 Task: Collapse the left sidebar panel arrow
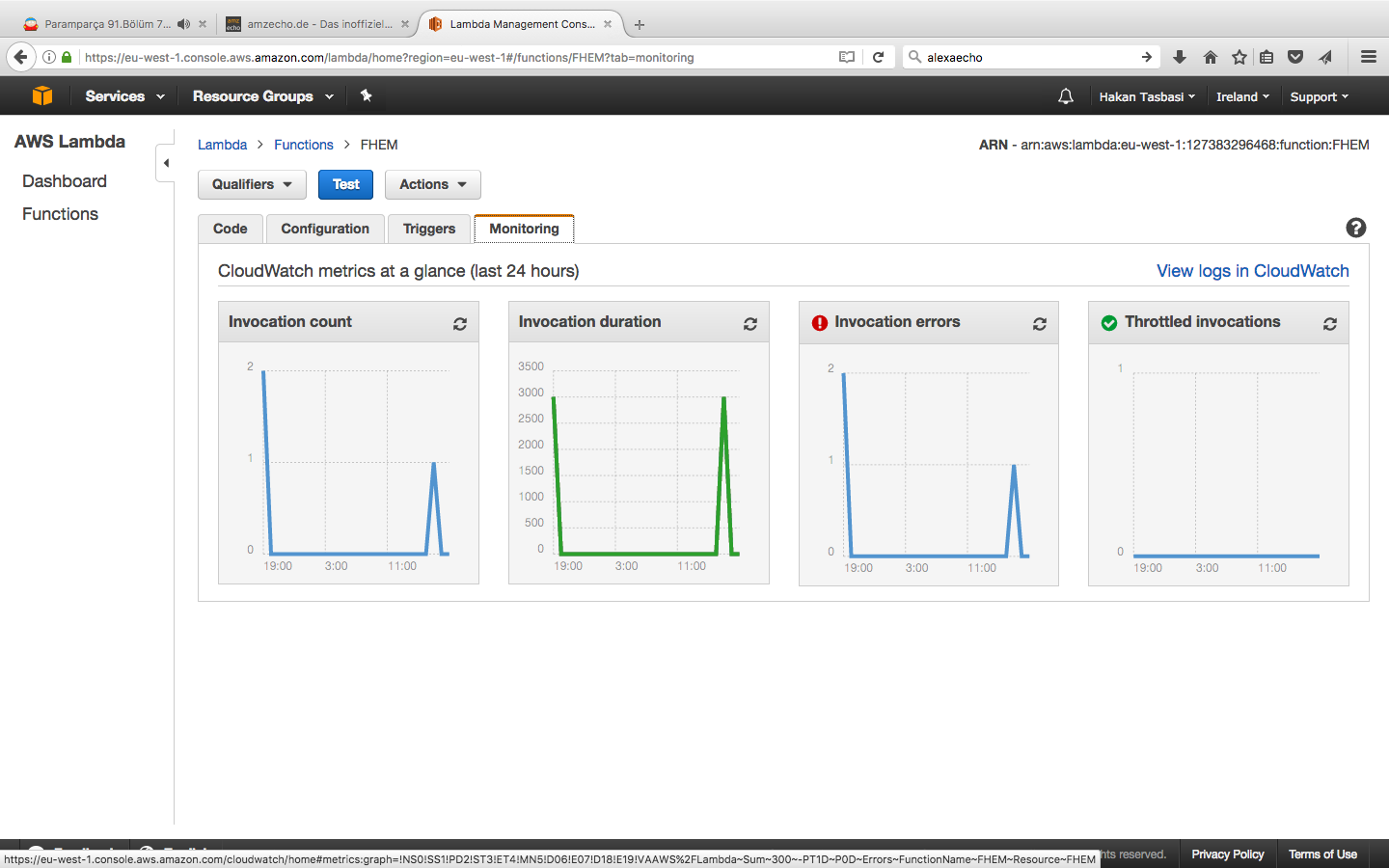coord(166,163)
